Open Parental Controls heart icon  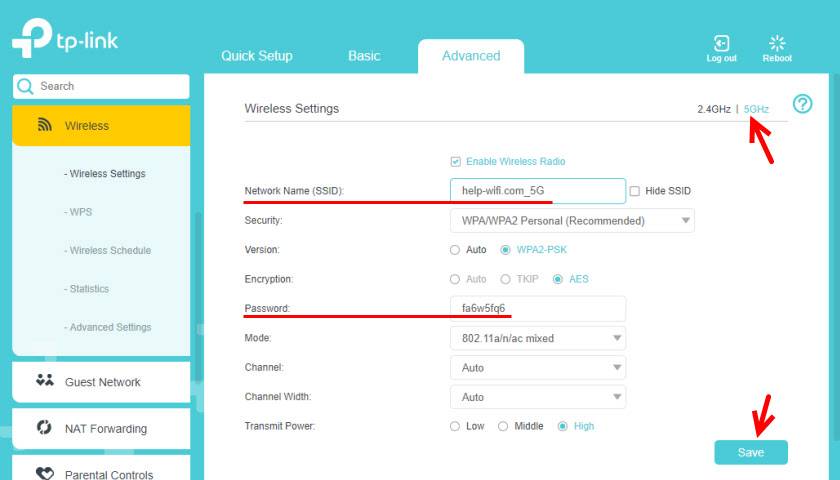(x=44, y=473)
